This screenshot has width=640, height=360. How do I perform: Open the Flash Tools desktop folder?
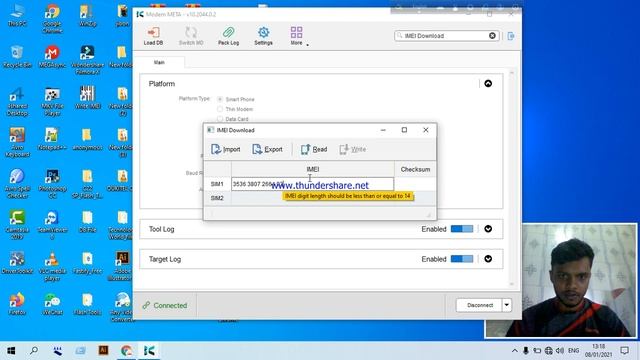pos(87,304)
